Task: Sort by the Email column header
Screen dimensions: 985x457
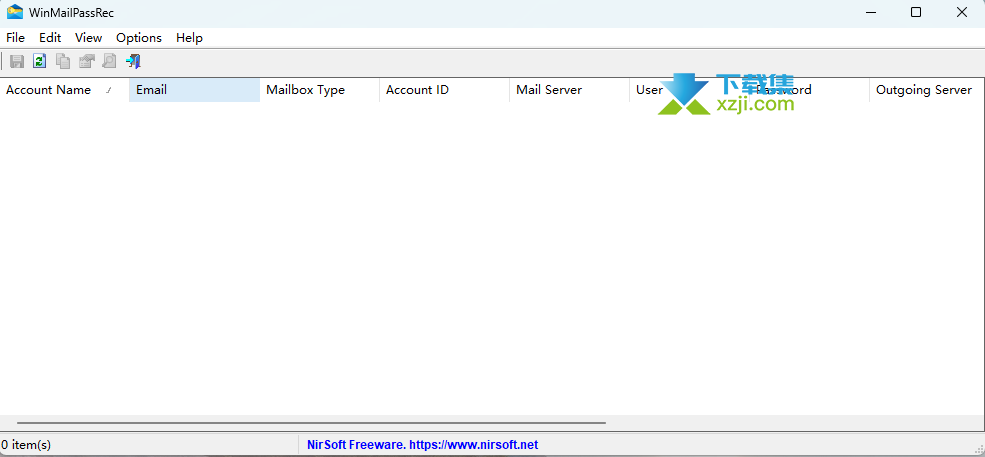Action: point(195,90)
